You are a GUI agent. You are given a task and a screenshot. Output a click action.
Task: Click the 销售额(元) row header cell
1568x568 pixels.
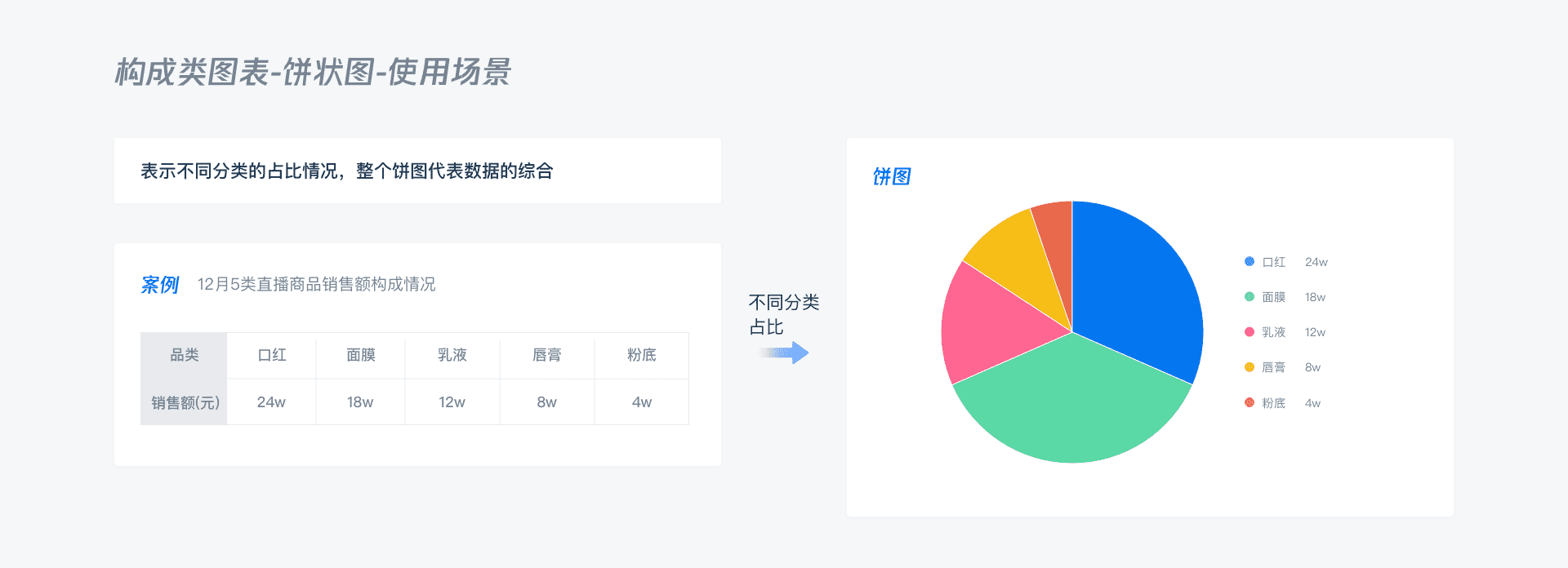tap(185, 402)
